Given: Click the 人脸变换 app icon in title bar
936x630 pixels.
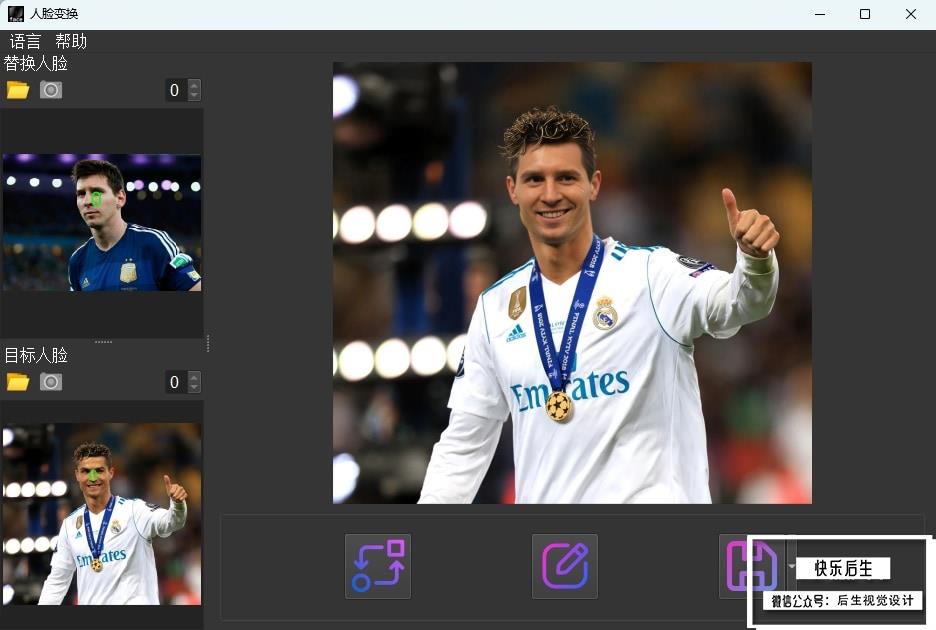Looking at the screenshot, I should [x=16, y=14].
